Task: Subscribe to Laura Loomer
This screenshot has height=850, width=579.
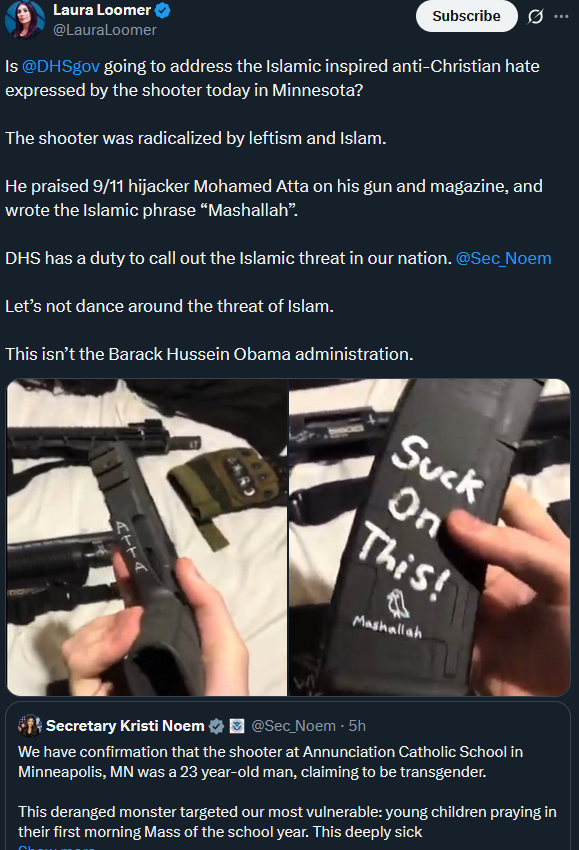Action: 466,16
